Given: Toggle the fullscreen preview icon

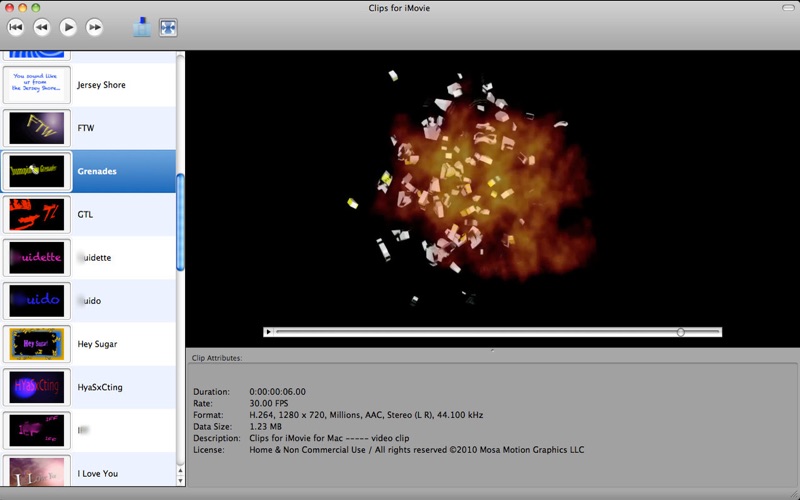Looking at the screenshot, I should 168,27.
